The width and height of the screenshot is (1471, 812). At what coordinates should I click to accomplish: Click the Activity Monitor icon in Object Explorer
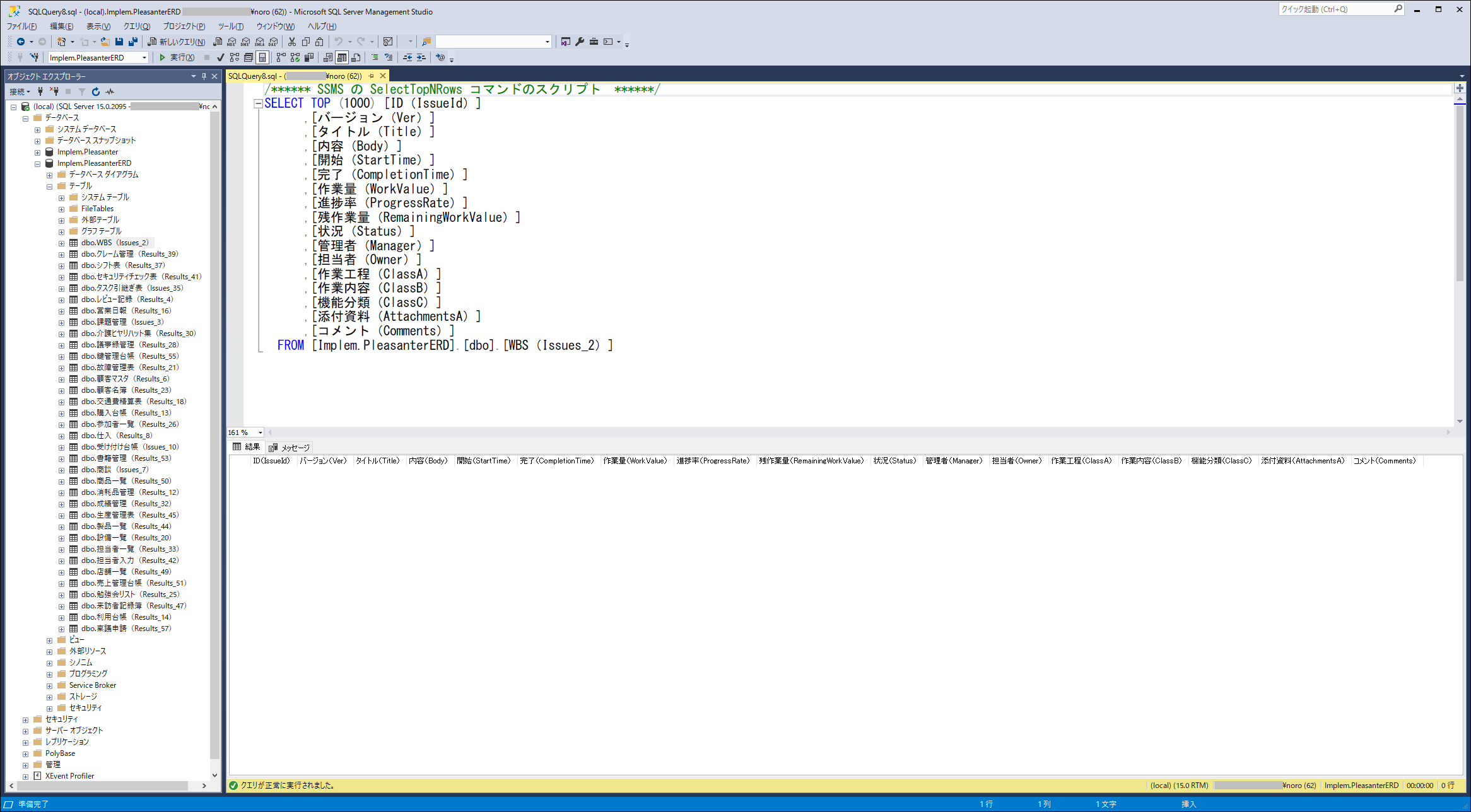pyautogui.click(x=110, y=91)
